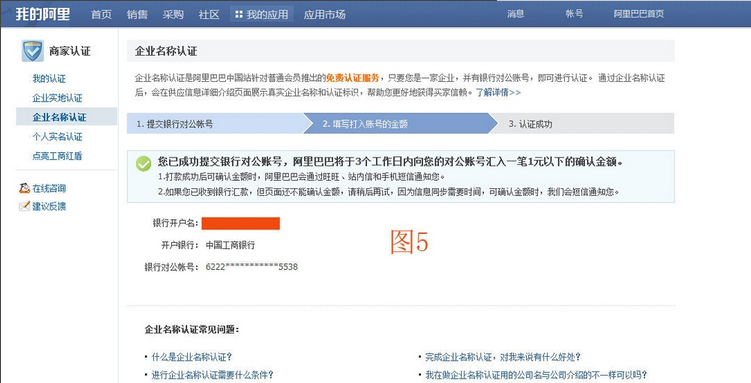This screenshot has height=383, width=751.
Task: Open the 首页 menu
Action: [102, 14]
